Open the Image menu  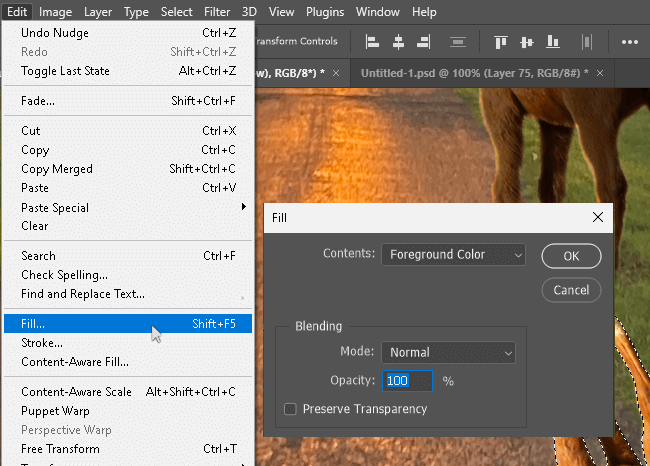[55, 12]
